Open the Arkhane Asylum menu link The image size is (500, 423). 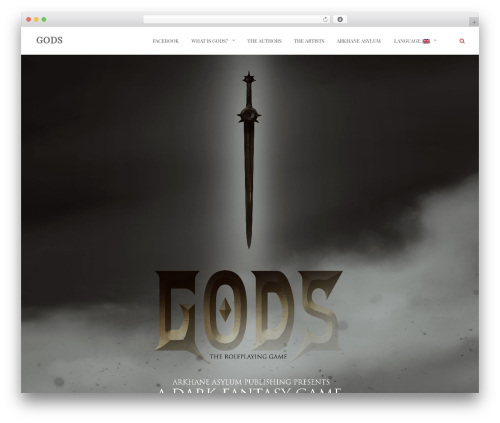pos(358,41)
